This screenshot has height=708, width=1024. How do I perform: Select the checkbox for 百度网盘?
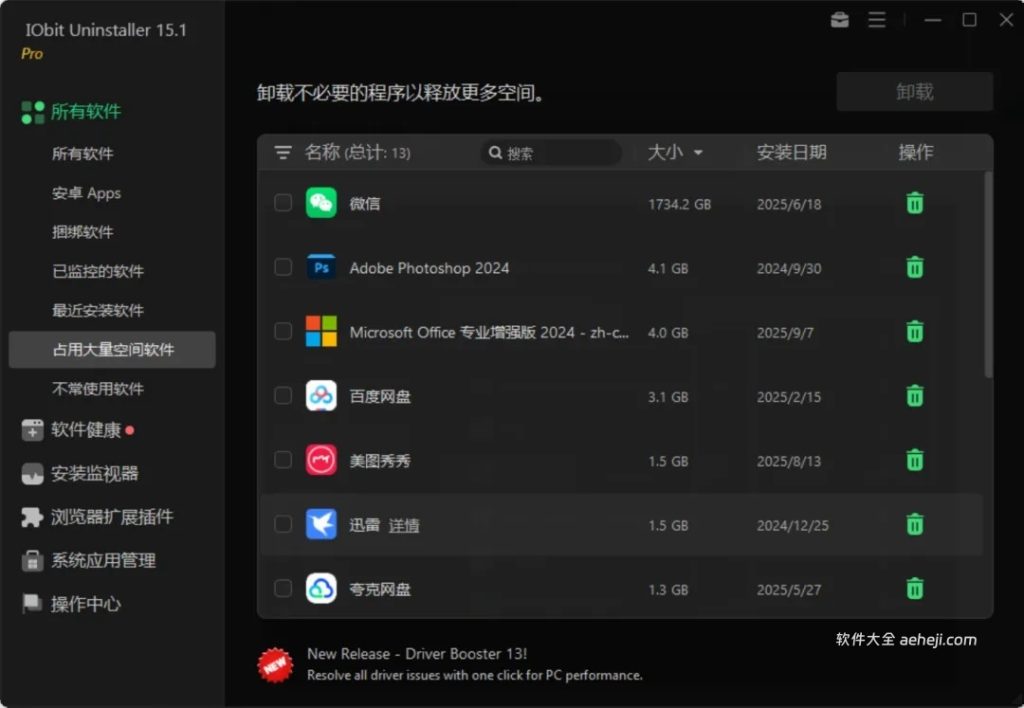click(x=282, y=396)
